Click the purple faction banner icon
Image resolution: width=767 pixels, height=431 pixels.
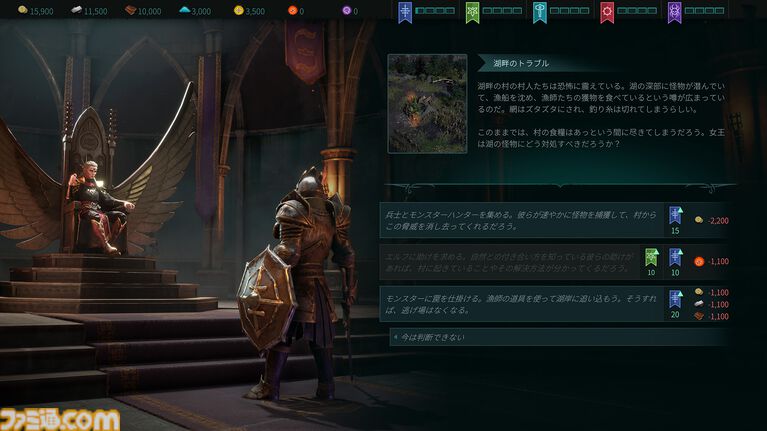click(x=675, y=13)
